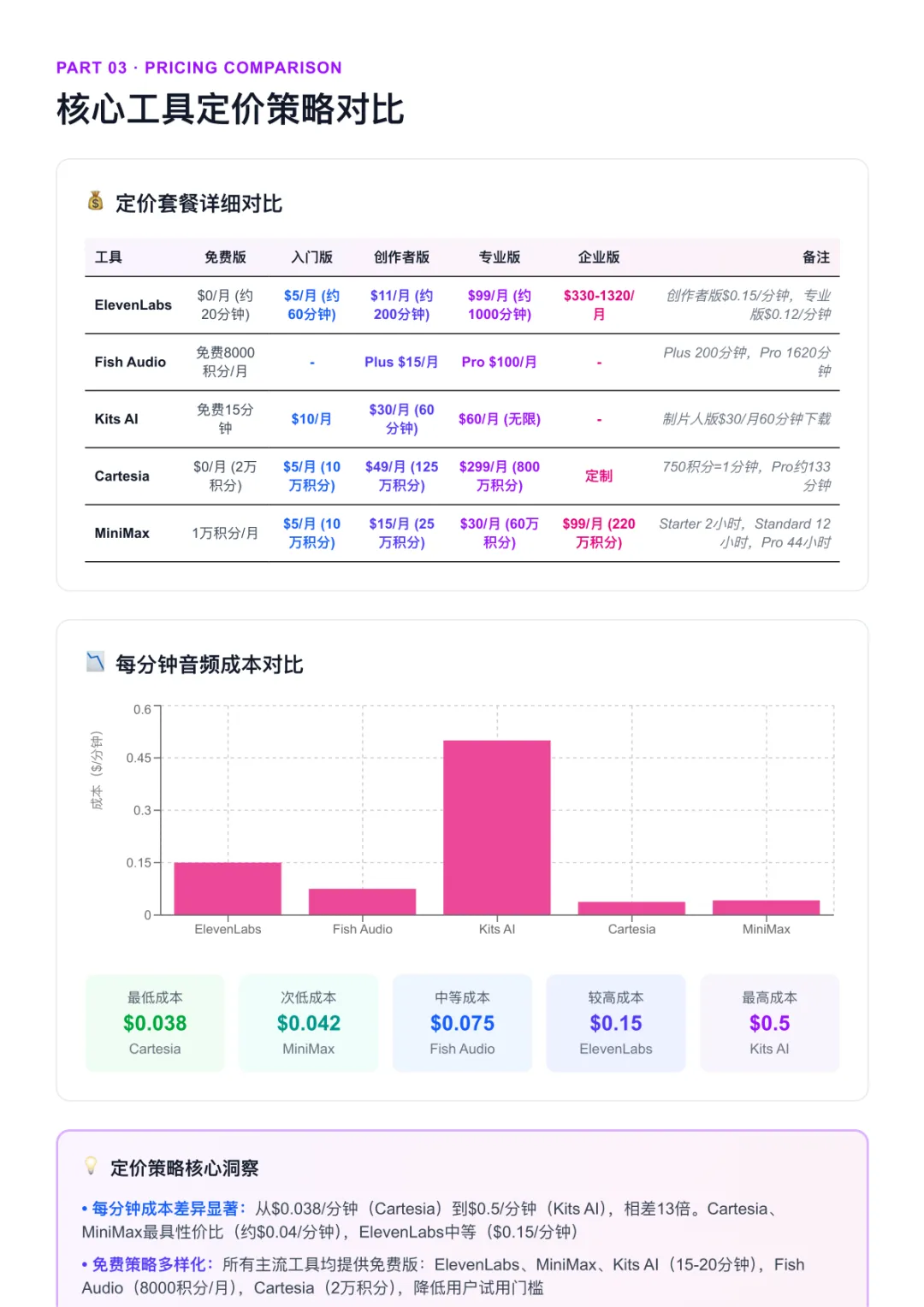
Task: Select the Fish Audio row name in table
Action: click(x=130, y=362)
